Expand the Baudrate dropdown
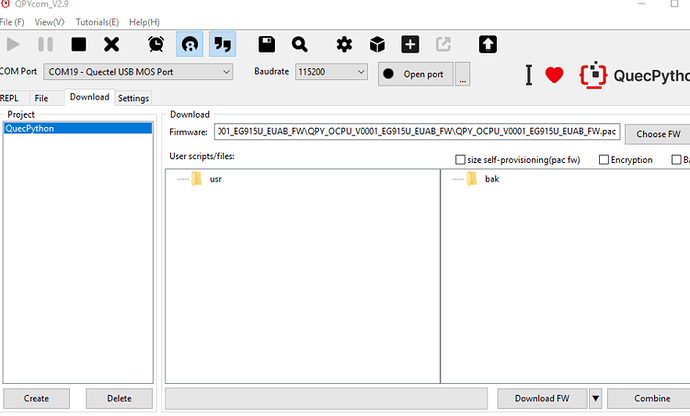690x416 pixels. coord(332,72)
